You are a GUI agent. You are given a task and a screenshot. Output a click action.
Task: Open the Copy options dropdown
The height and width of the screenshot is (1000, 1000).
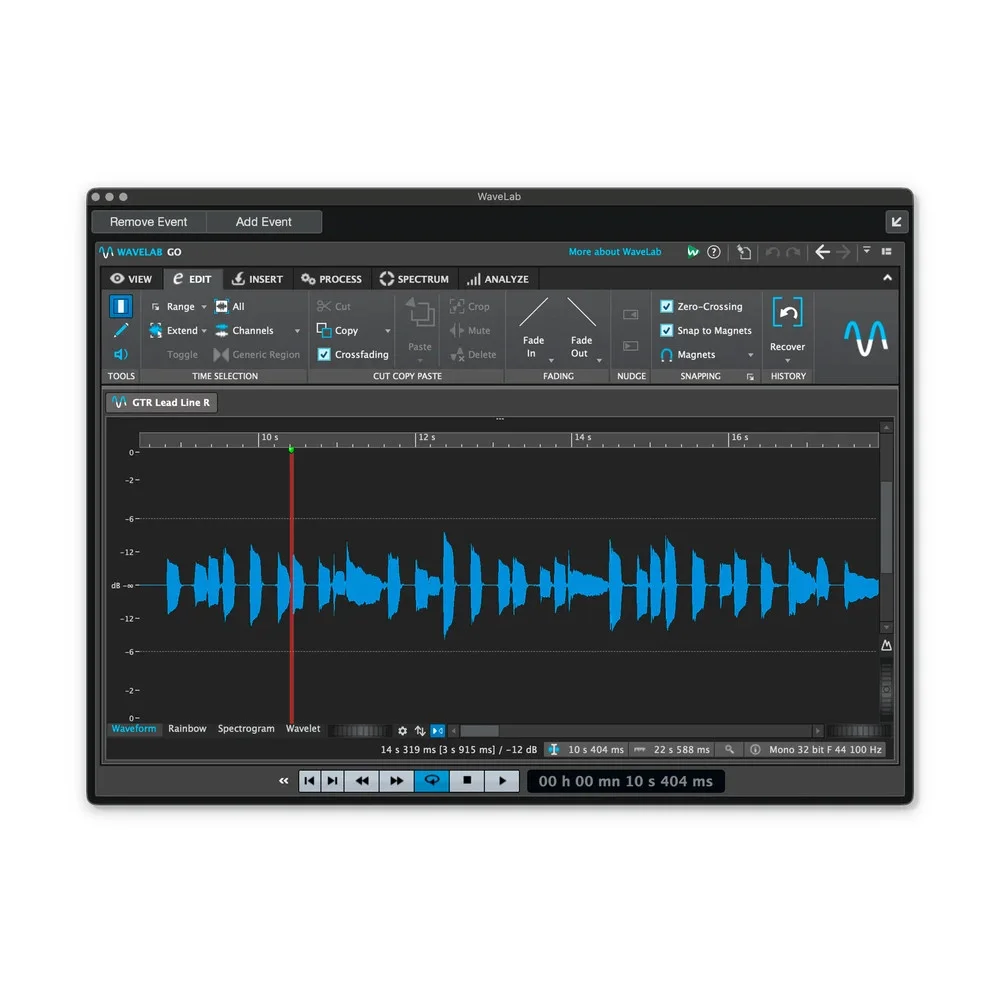tap(388, 331)
